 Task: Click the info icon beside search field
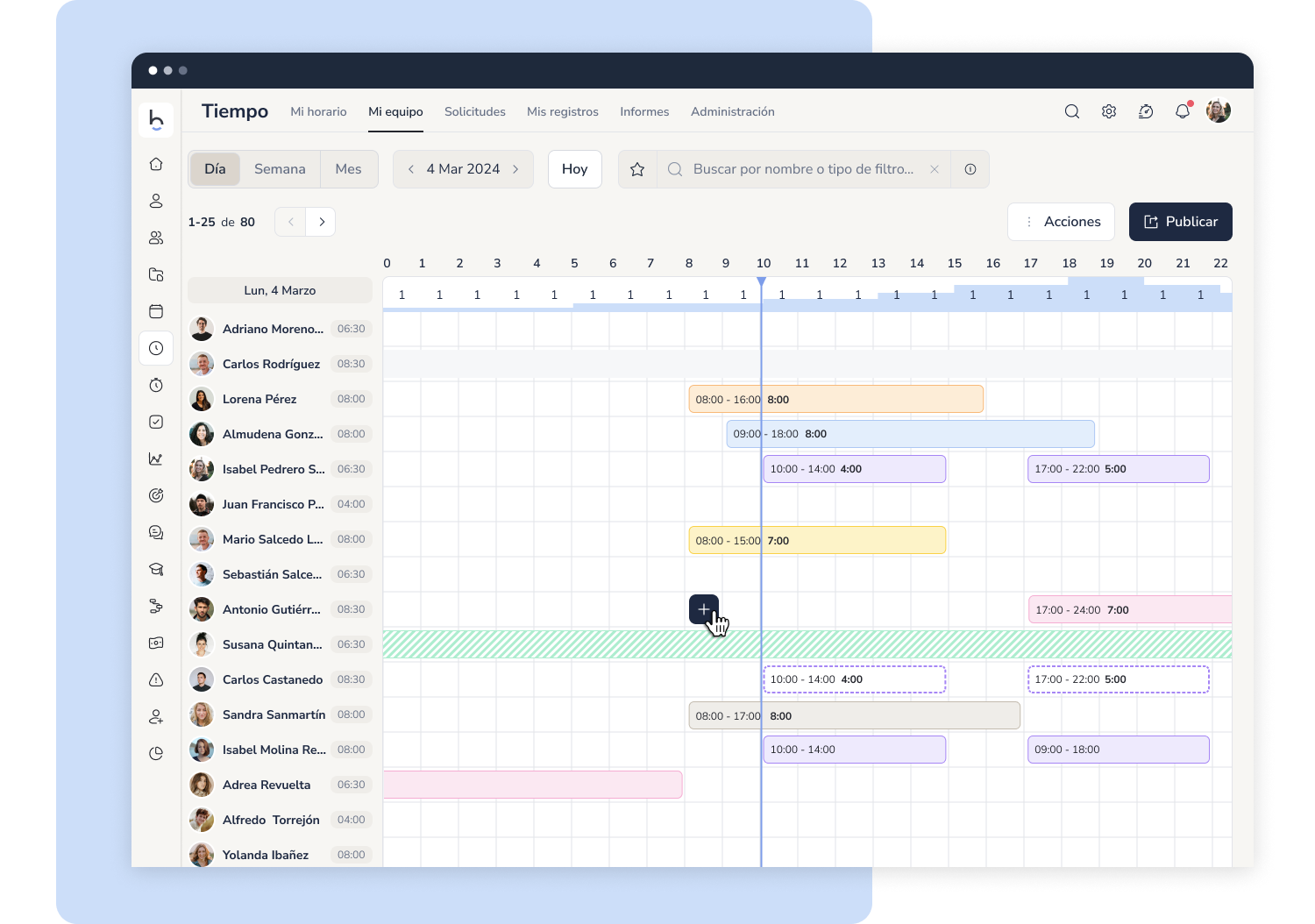tap(970, 169)
